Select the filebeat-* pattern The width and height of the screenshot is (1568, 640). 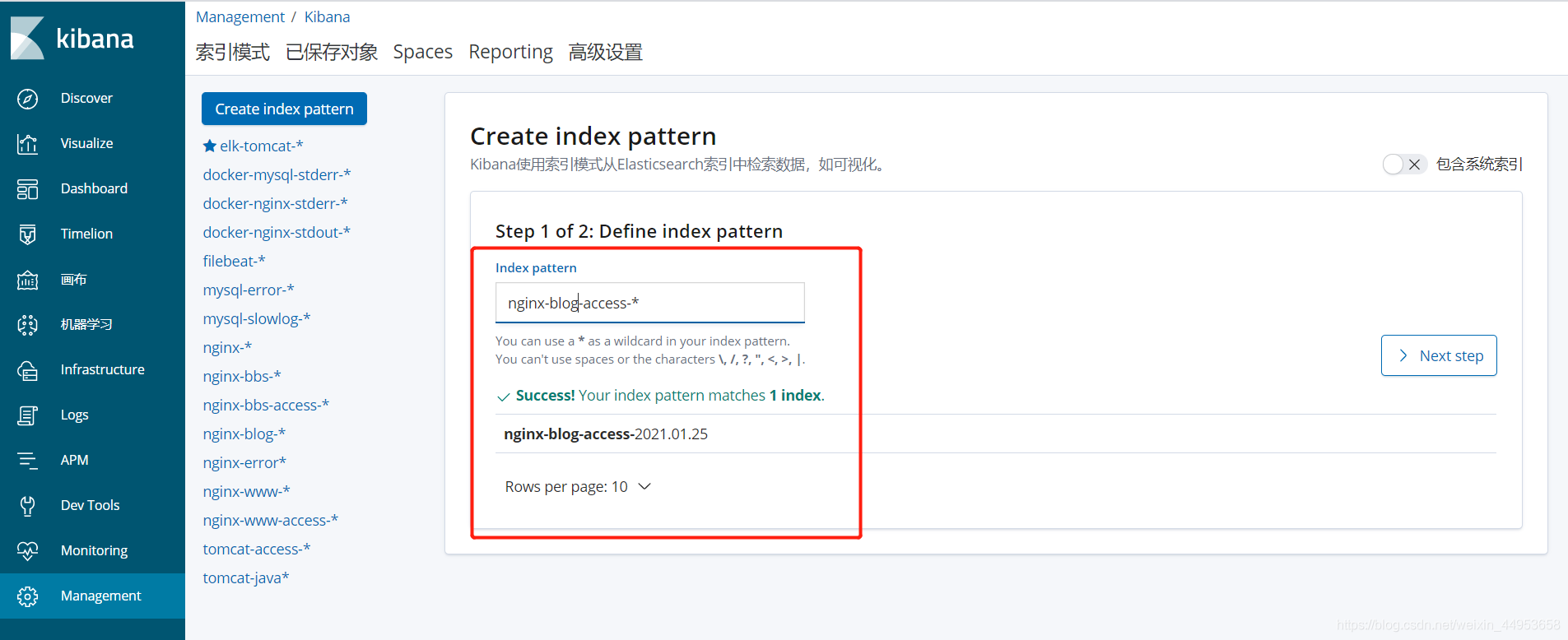(234, 261)
